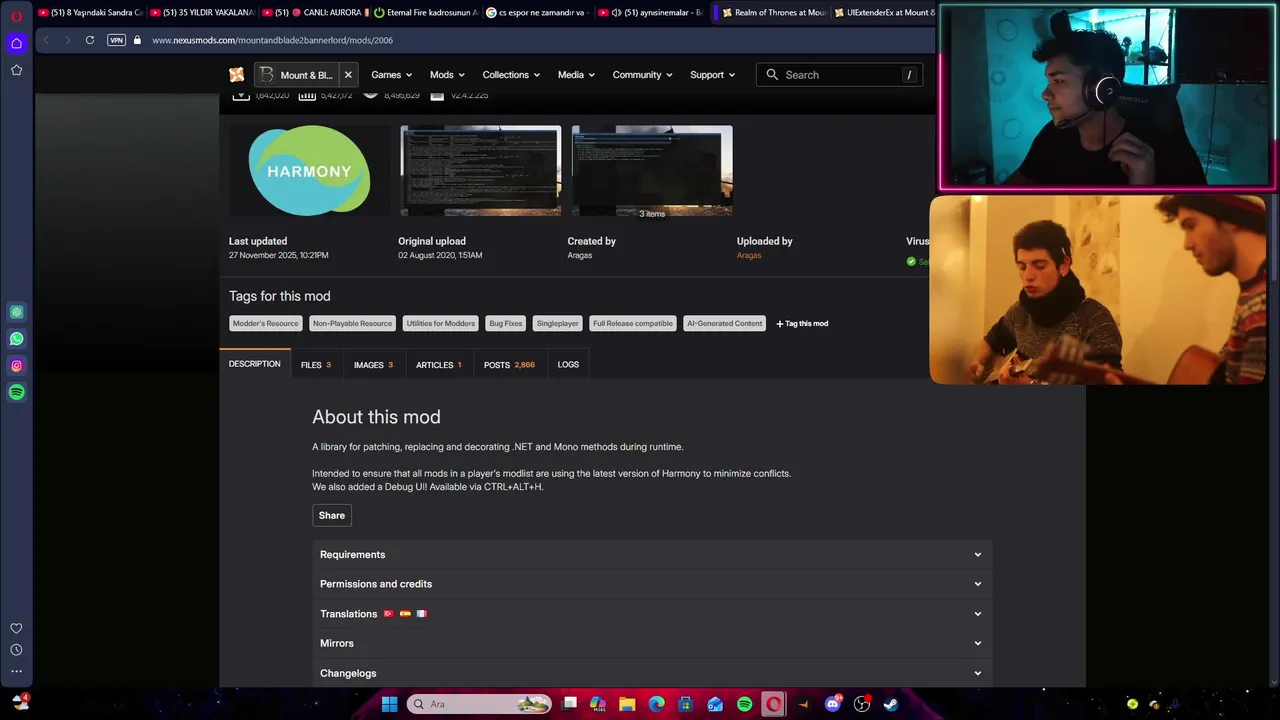Open Spotify in Opera sidebar
This screenshot has width=1280, height=720.
(x=16, y=392)
